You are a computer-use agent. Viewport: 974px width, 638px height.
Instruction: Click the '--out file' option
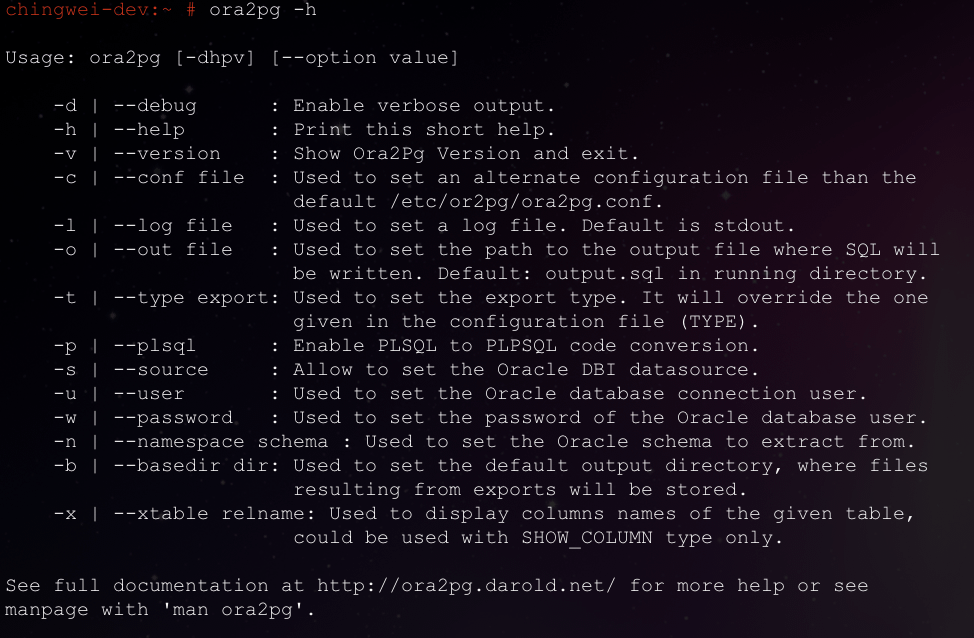(x=173, y=250)
